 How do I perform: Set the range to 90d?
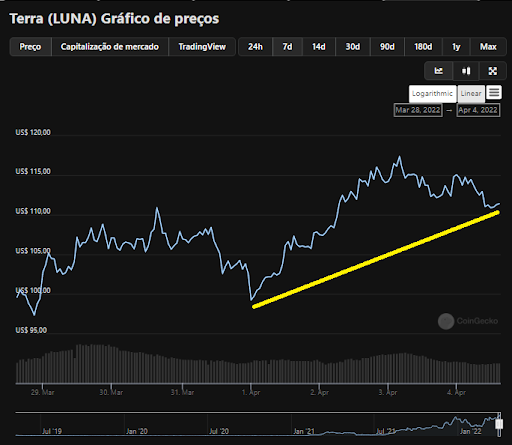(387, 47)
